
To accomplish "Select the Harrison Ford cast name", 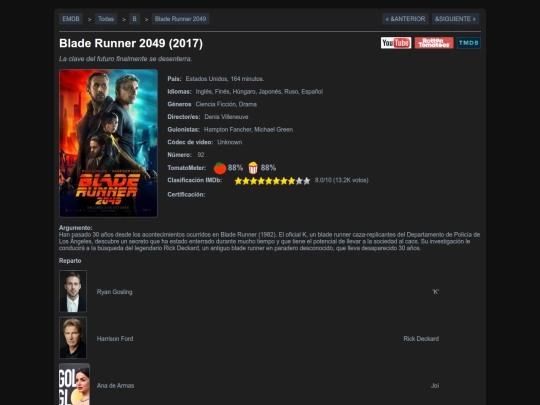I will [x=115, y=339].
